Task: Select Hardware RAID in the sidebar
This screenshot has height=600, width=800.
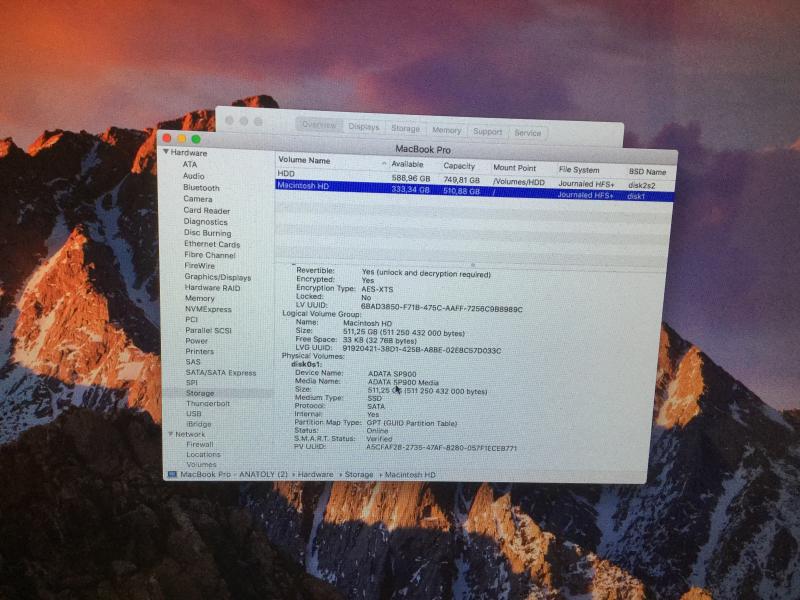Action: coord(212,288)
